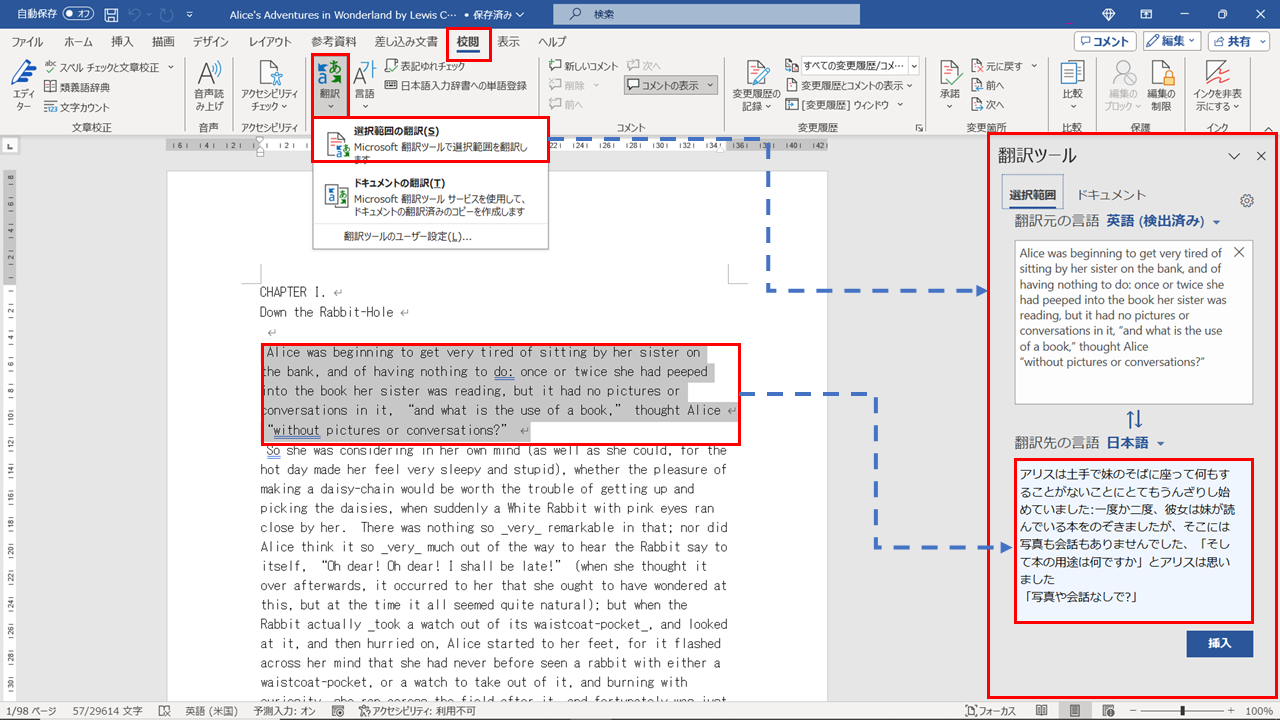Change target language 日本語 dropdown
Viewport: 1280px width, 720px height.
tap(1135, 442)
